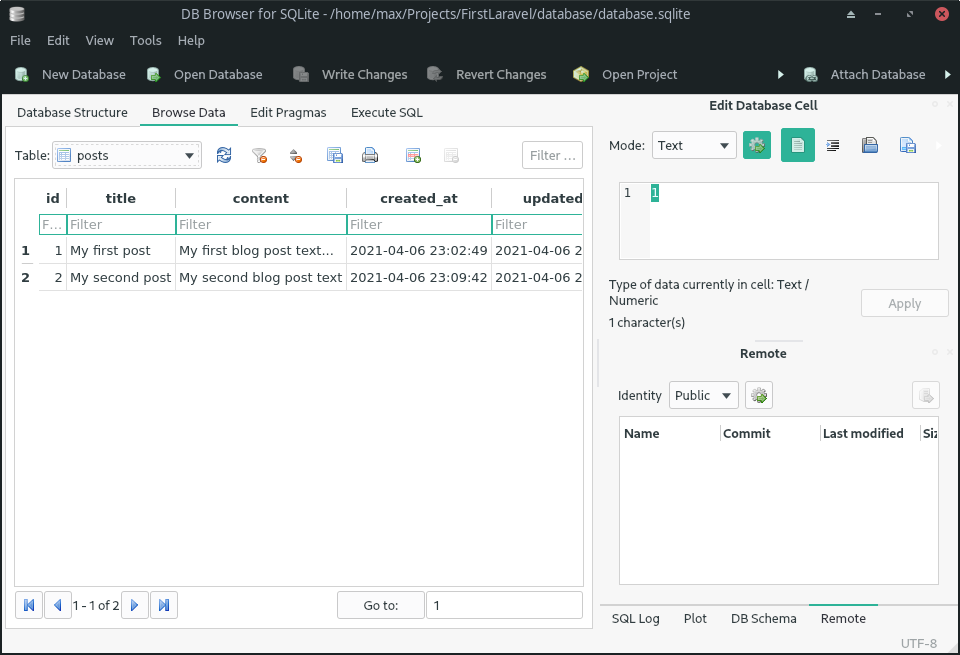
Task: Toggle automatic application of cell data
Action: (757, 145)
